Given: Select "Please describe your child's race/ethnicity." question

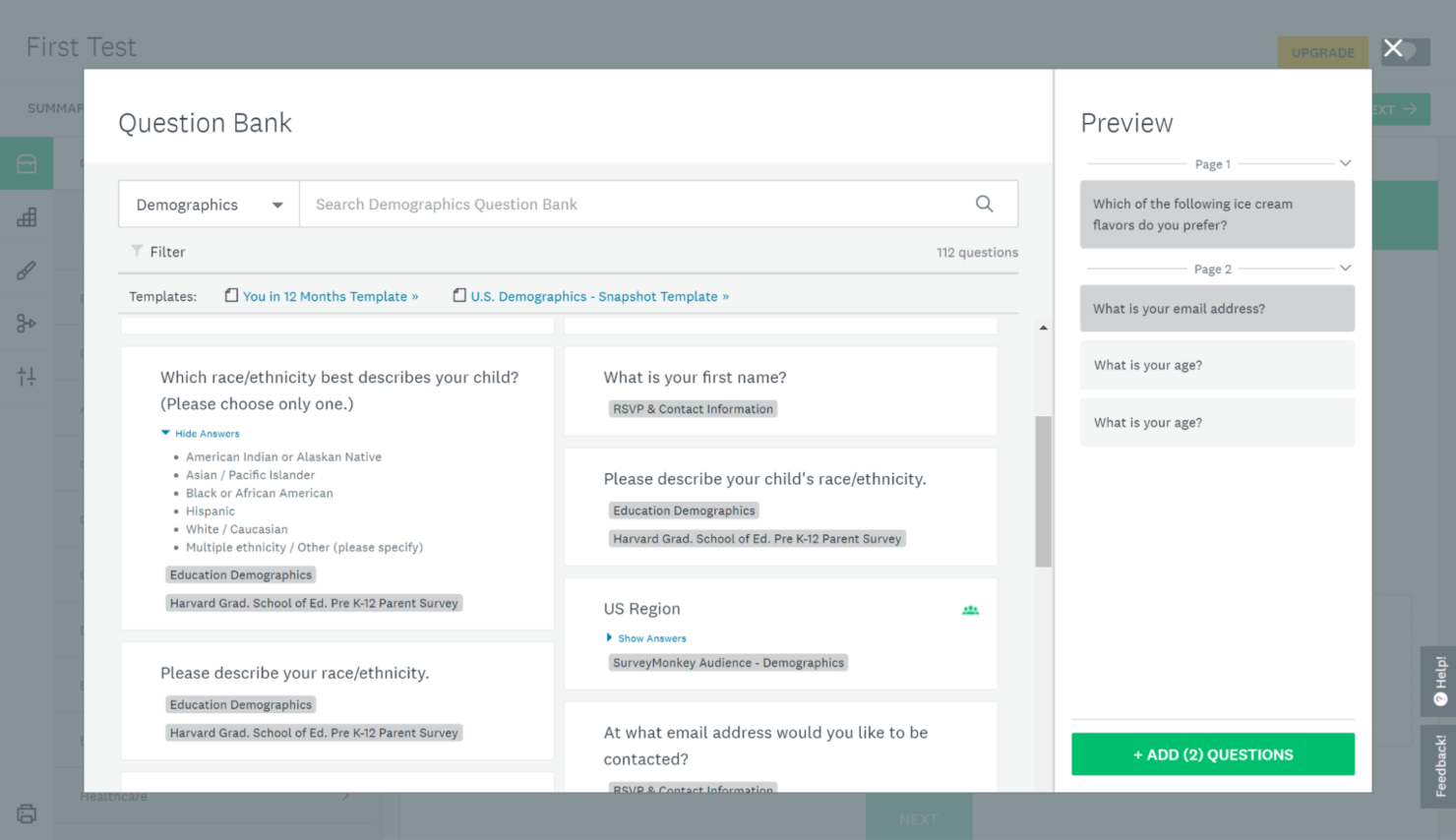Looking at the screenshot, I should coord(764,479).
